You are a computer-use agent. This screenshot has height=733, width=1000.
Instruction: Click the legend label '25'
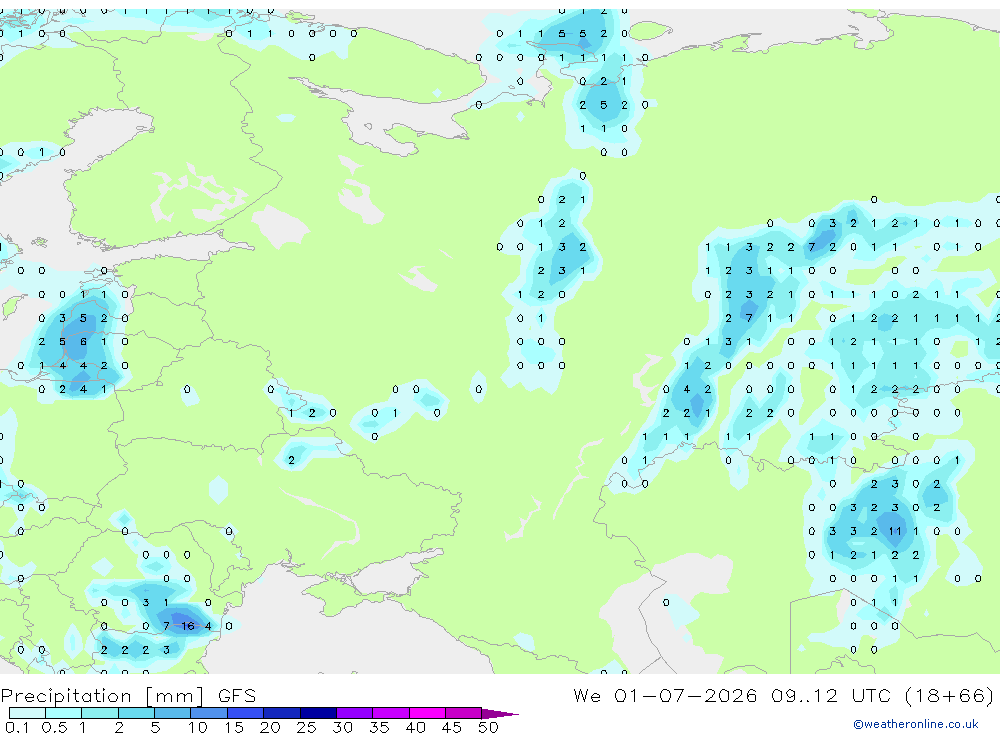click(x=306, y=727)
